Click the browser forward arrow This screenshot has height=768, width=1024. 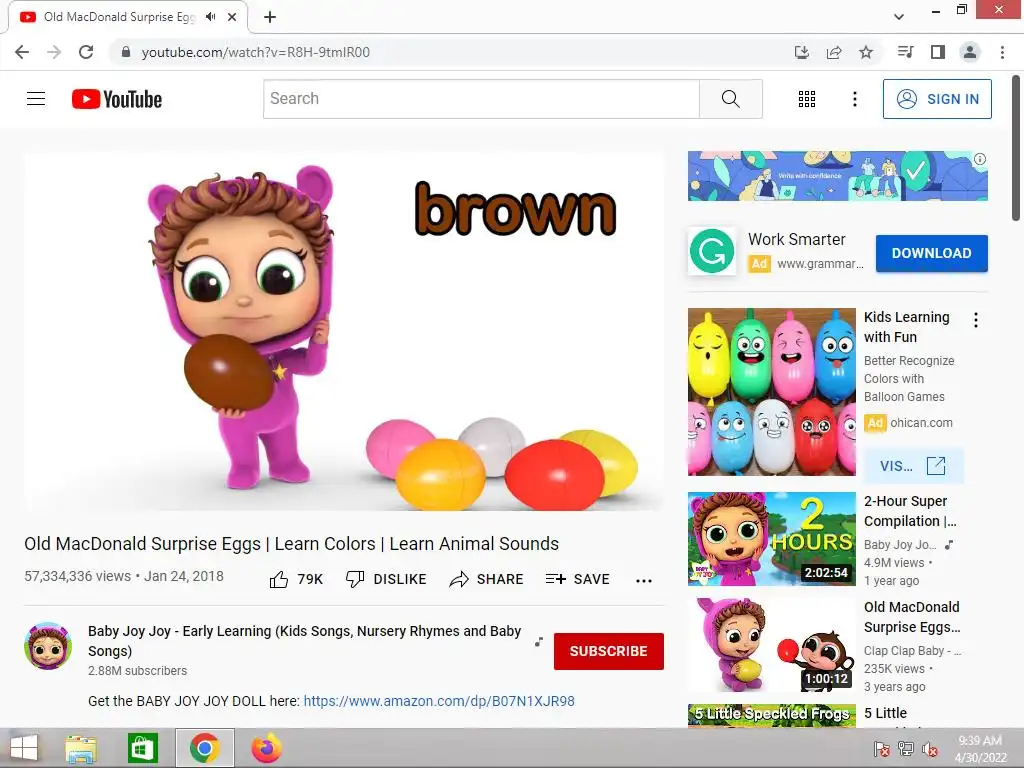point(54,52)
